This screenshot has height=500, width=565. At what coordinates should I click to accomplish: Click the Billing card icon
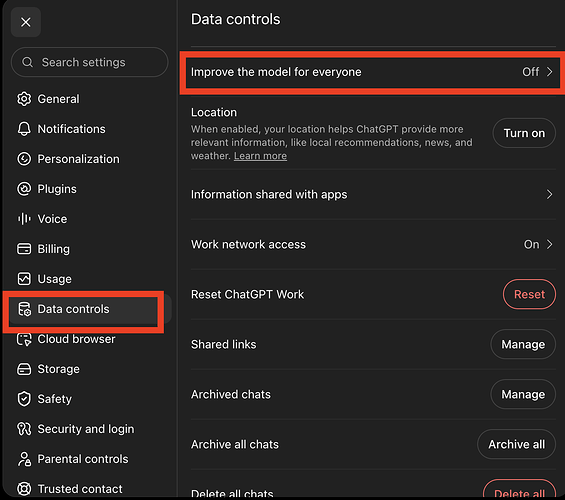click(24, 249)
